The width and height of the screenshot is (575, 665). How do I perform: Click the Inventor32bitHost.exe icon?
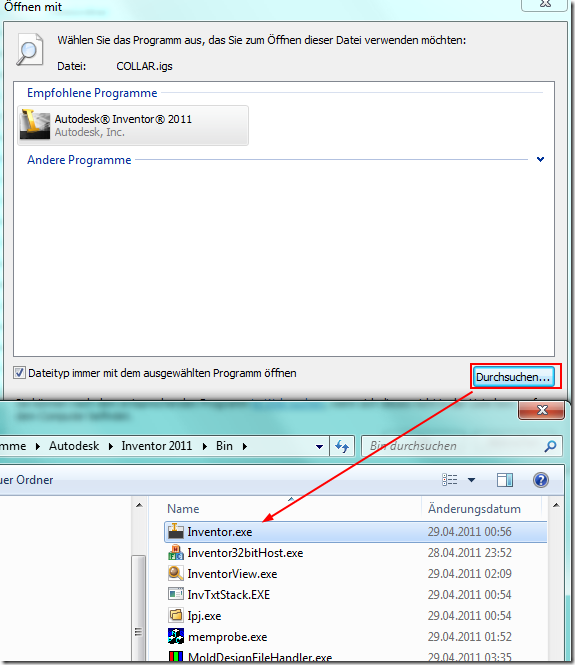tap(176, 553)
